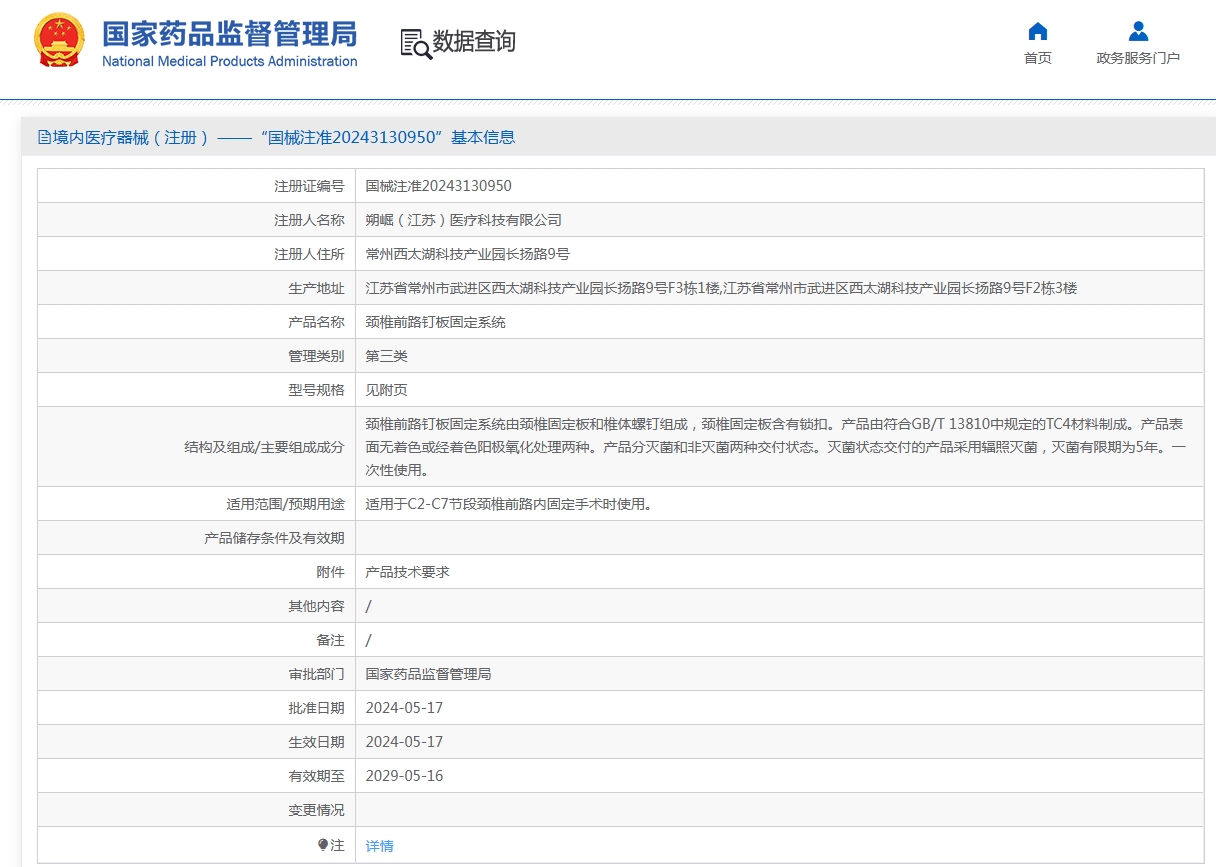
Task: Click the slash value in 备注 row
Action: coord(369,640)
